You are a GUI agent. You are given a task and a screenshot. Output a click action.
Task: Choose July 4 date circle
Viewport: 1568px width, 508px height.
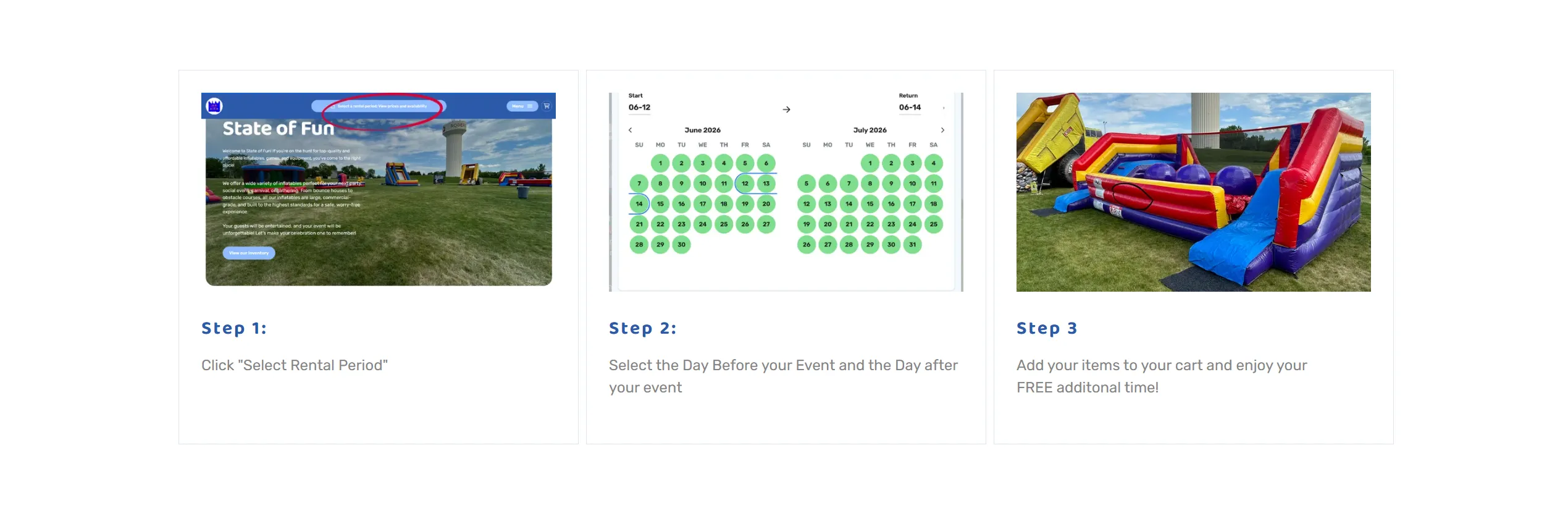(933, 163)
